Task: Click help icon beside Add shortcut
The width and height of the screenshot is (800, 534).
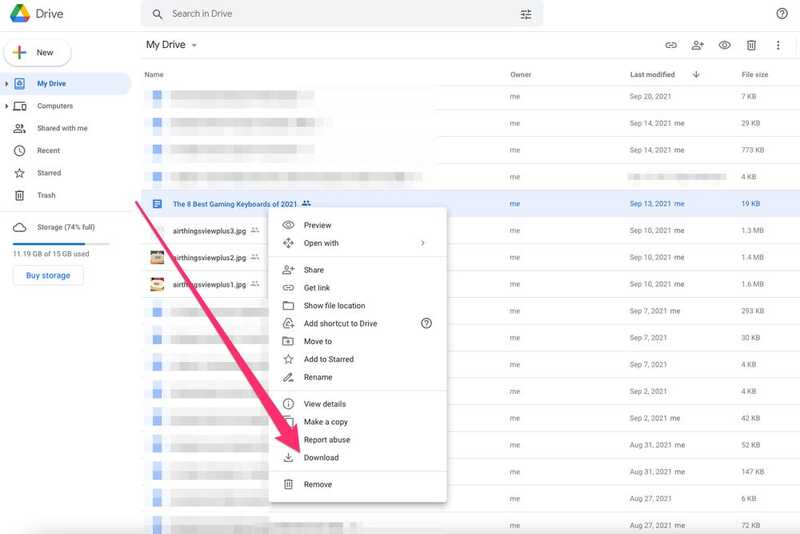Action: pos(426,323)
